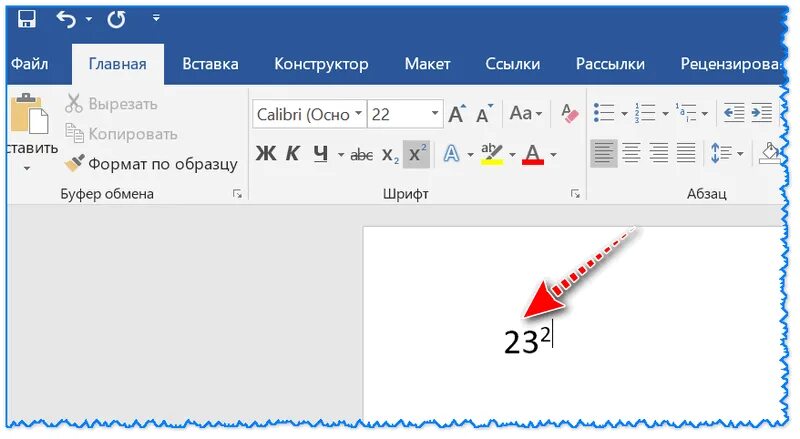This screenshot has width=800, height=439.
Task: Toggle superscript x² formatting
Action: (x=416, y=154)
